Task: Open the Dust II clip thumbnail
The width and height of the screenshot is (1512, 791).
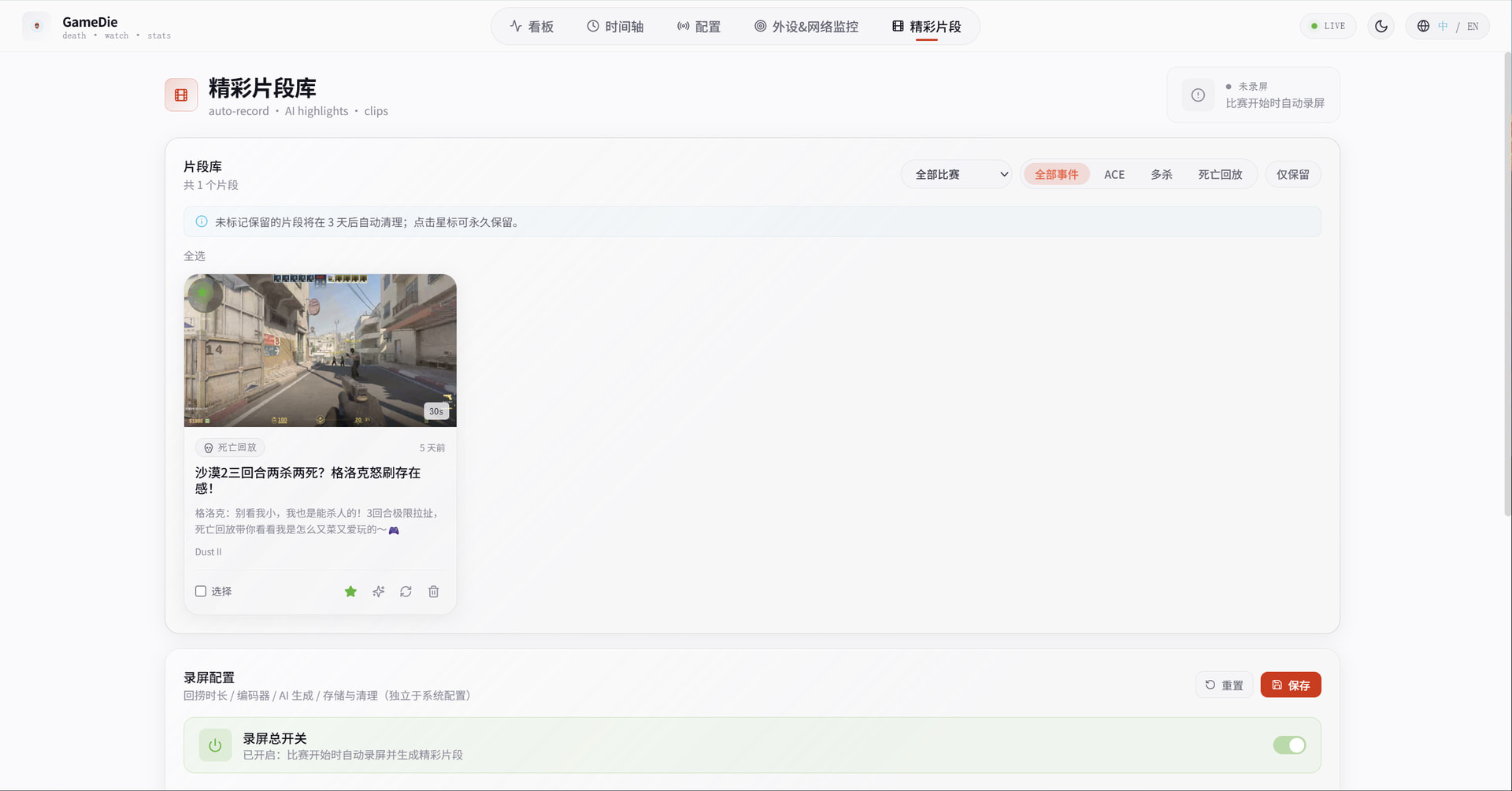Action: tap(321, 351)
